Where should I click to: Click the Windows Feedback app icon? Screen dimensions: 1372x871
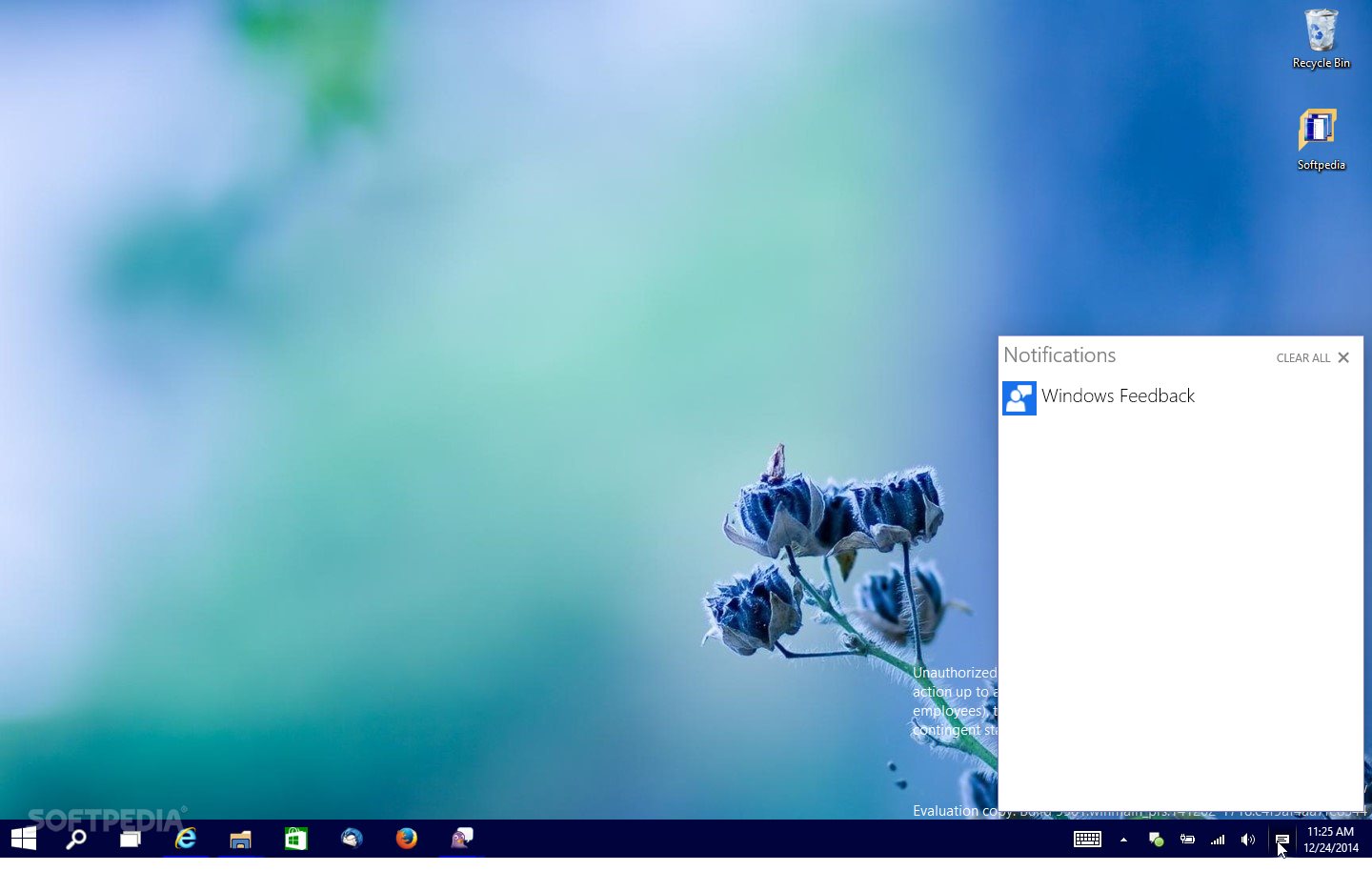pos(1019,398)
